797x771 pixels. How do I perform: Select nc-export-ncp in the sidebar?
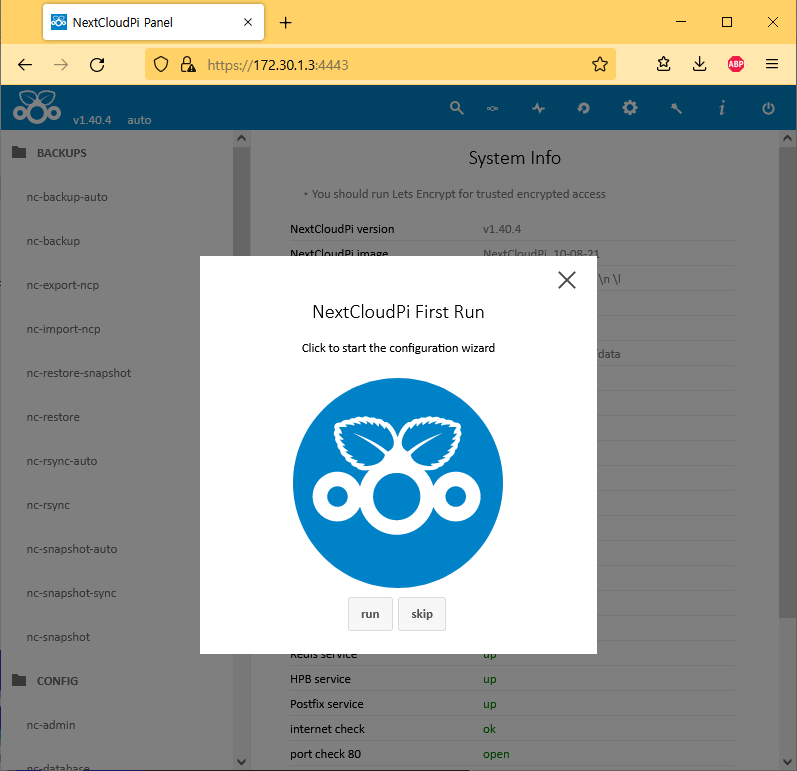(x=63, y=285)
